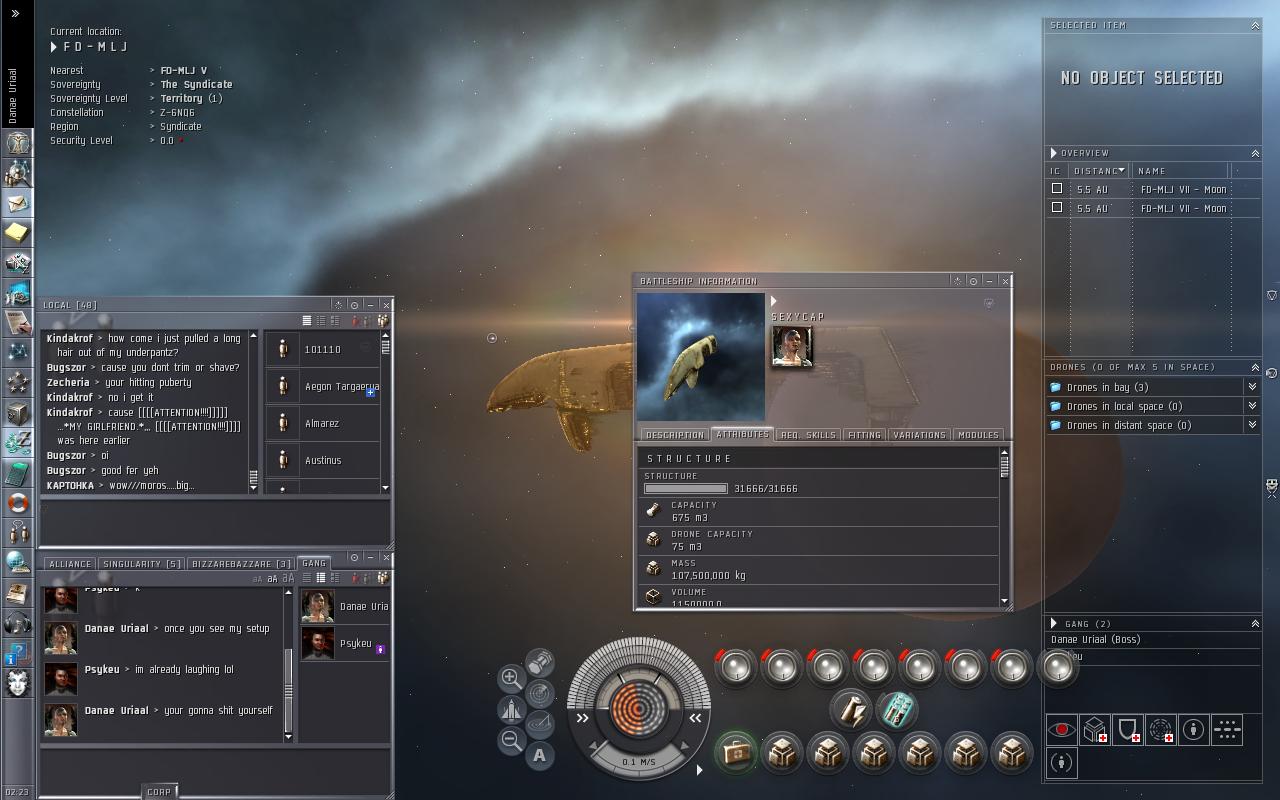Collapse the Drones panel

1255,367
